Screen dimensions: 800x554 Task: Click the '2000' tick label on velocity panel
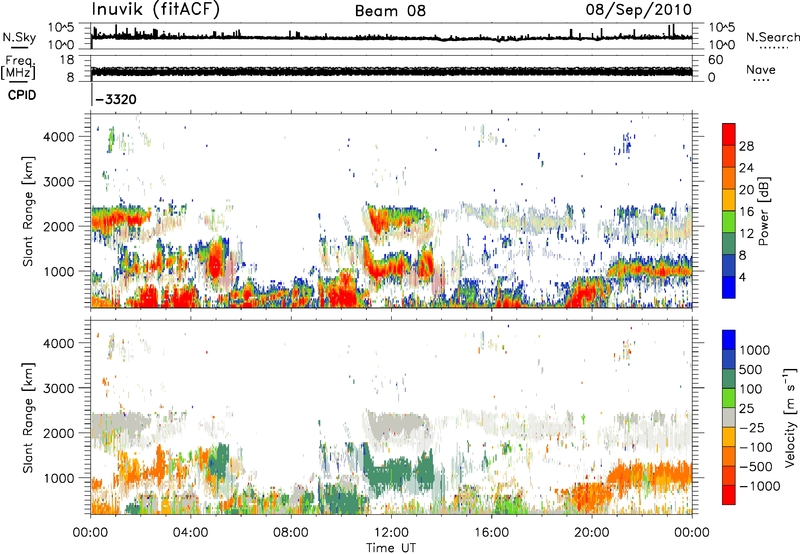[58, 433]
